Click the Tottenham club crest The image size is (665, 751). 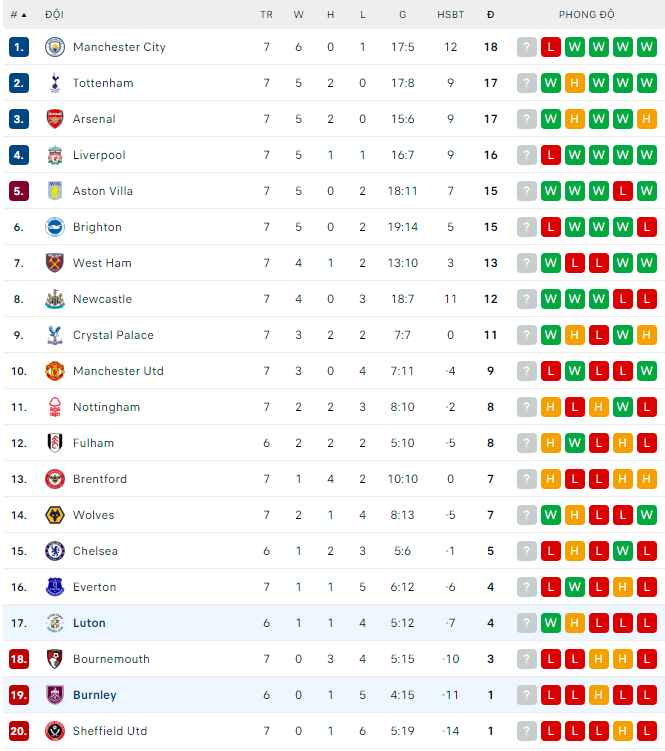55,83
